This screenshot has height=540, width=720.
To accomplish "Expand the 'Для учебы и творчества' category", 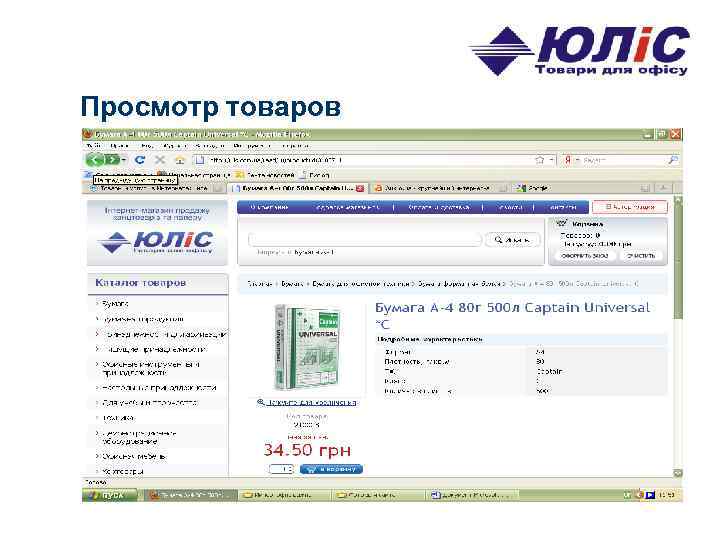I will coord(150,403).
